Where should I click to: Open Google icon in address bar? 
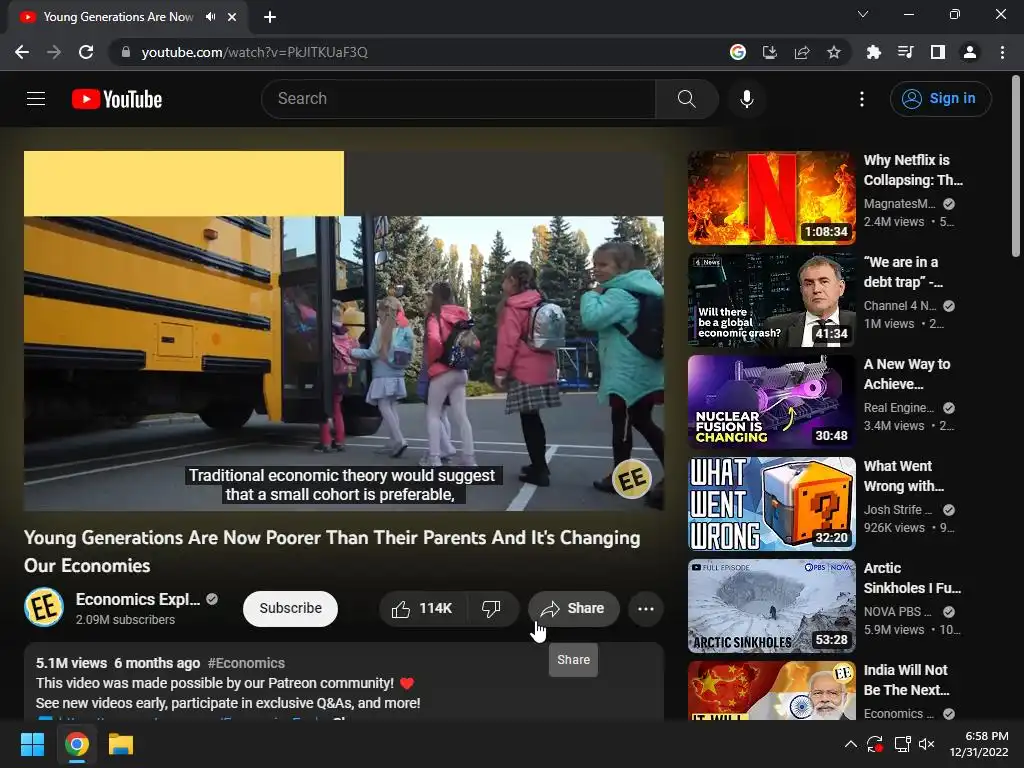(x=737, y=52)
